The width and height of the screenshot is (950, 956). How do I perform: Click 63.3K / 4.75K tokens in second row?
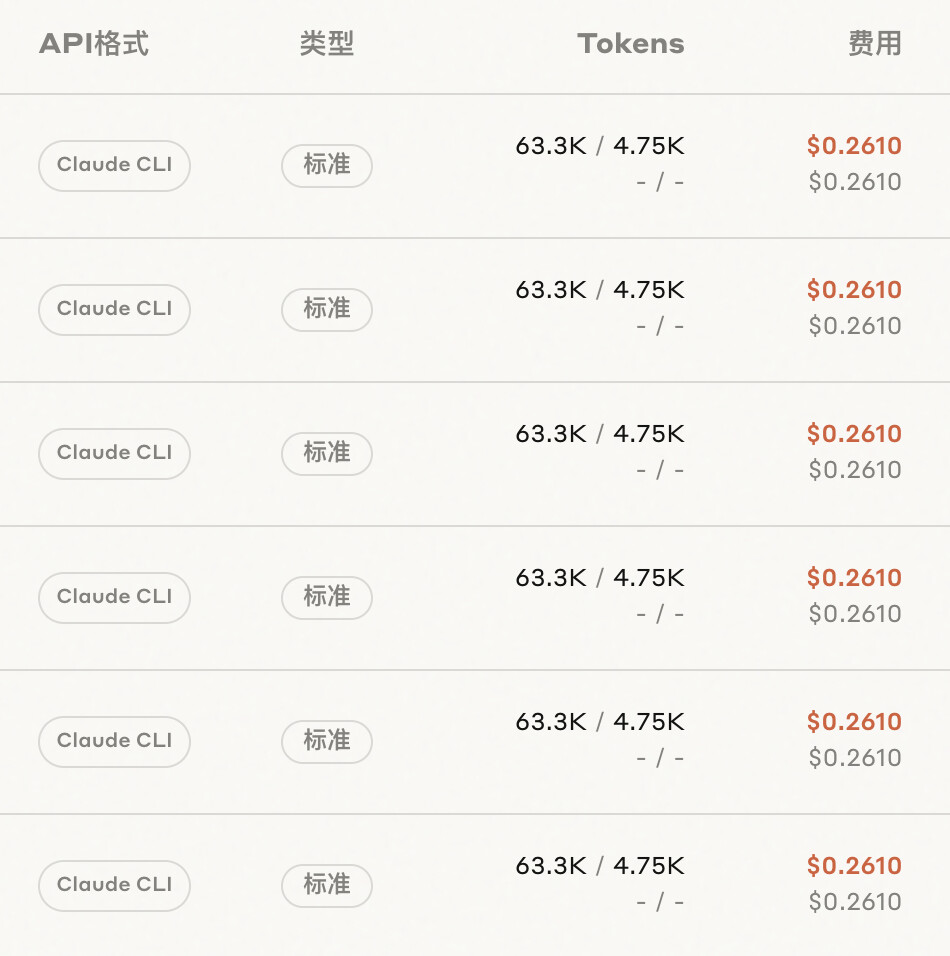click(600, 290)
